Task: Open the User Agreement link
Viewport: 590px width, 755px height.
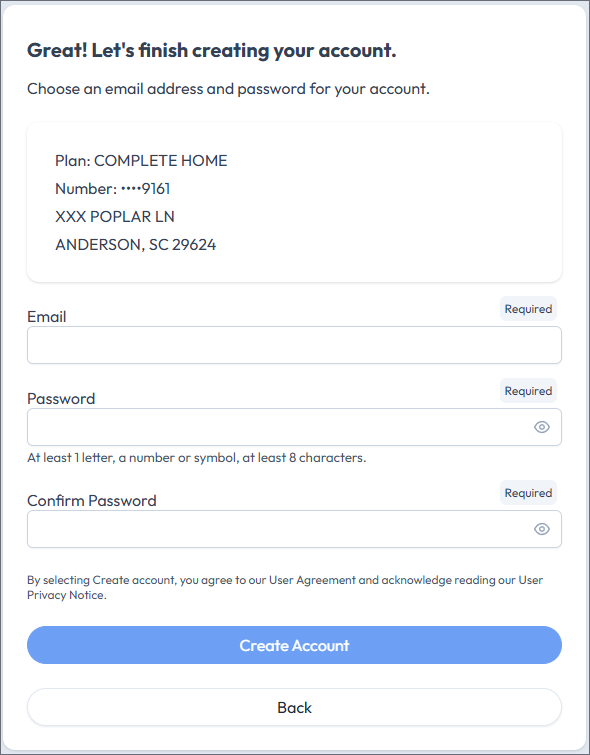Action: [312, 580]
